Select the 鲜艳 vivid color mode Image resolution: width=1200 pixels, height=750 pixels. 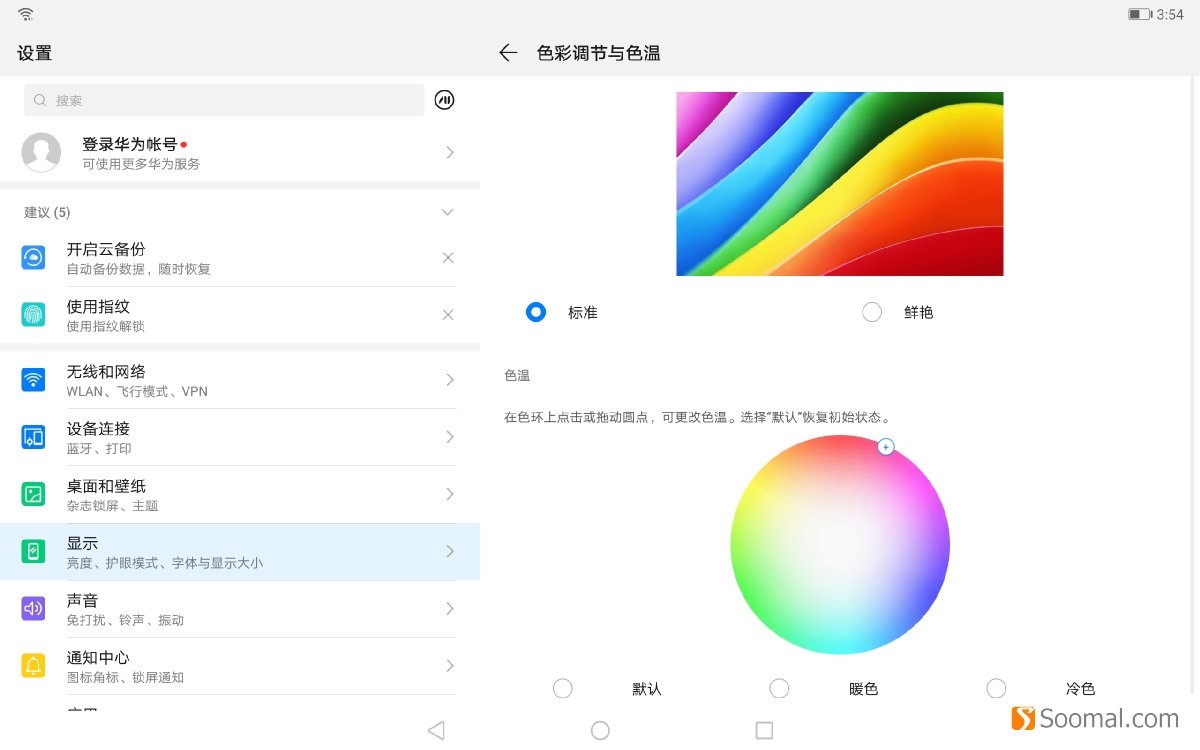pyautogui.click(x=872, y=312)
